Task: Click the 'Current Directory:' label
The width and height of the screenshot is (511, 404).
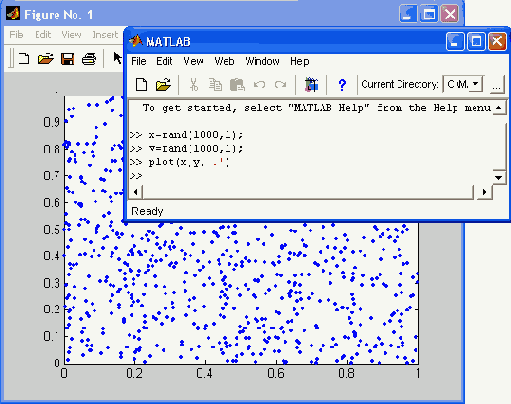Action: [400, 84]
